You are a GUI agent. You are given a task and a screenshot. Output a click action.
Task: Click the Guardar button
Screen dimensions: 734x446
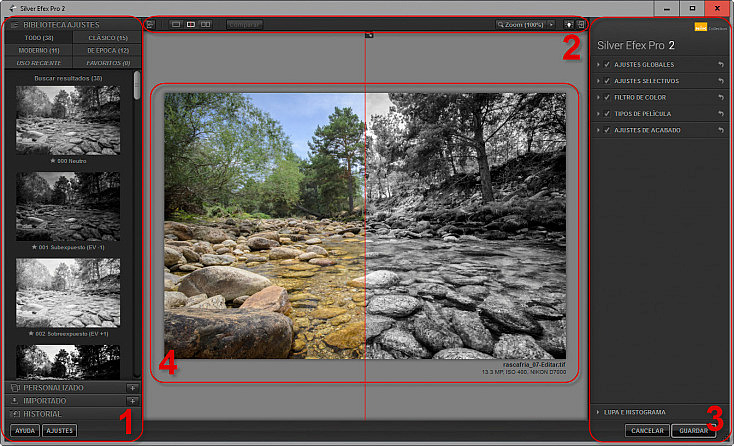[x=693, y=431]
